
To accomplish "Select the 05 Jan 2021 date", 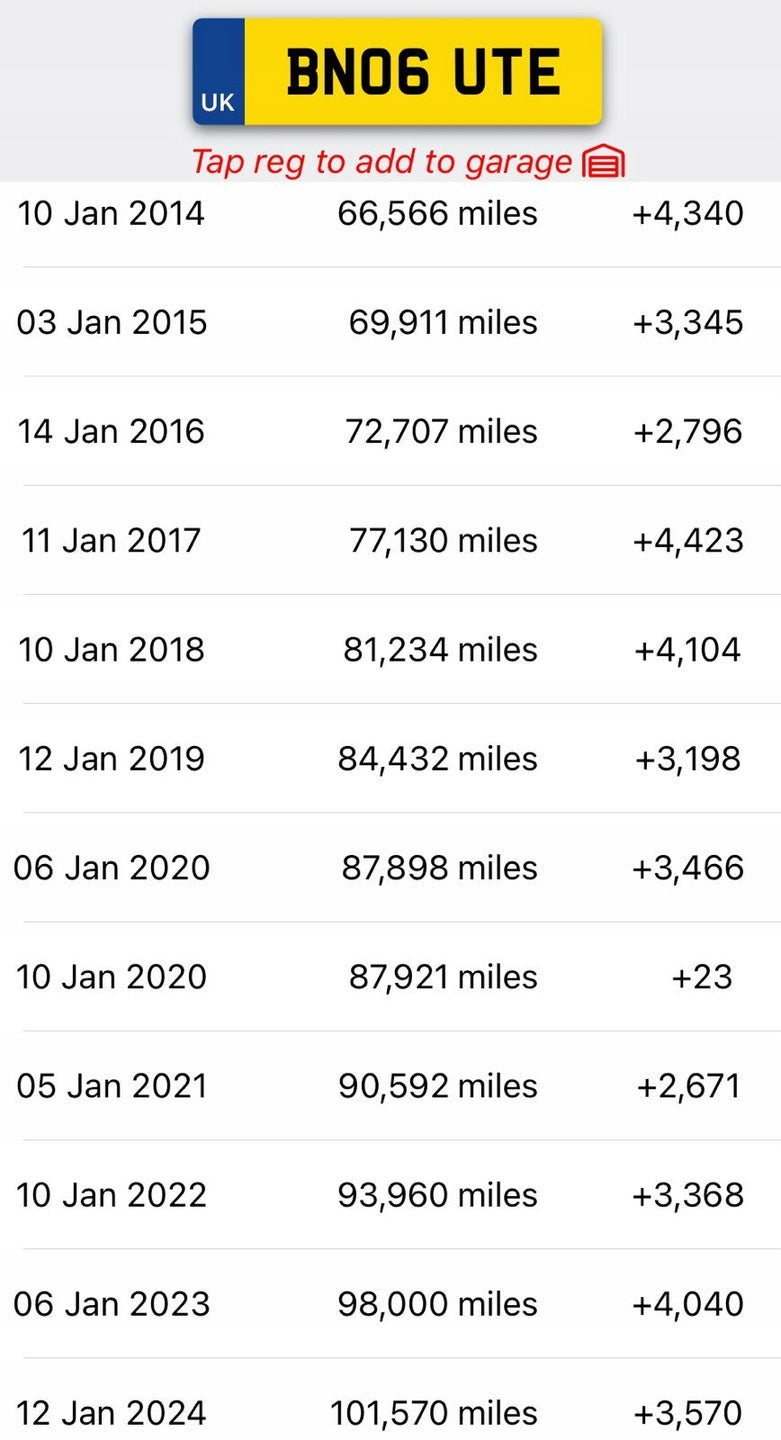I will click(112, 1085).
